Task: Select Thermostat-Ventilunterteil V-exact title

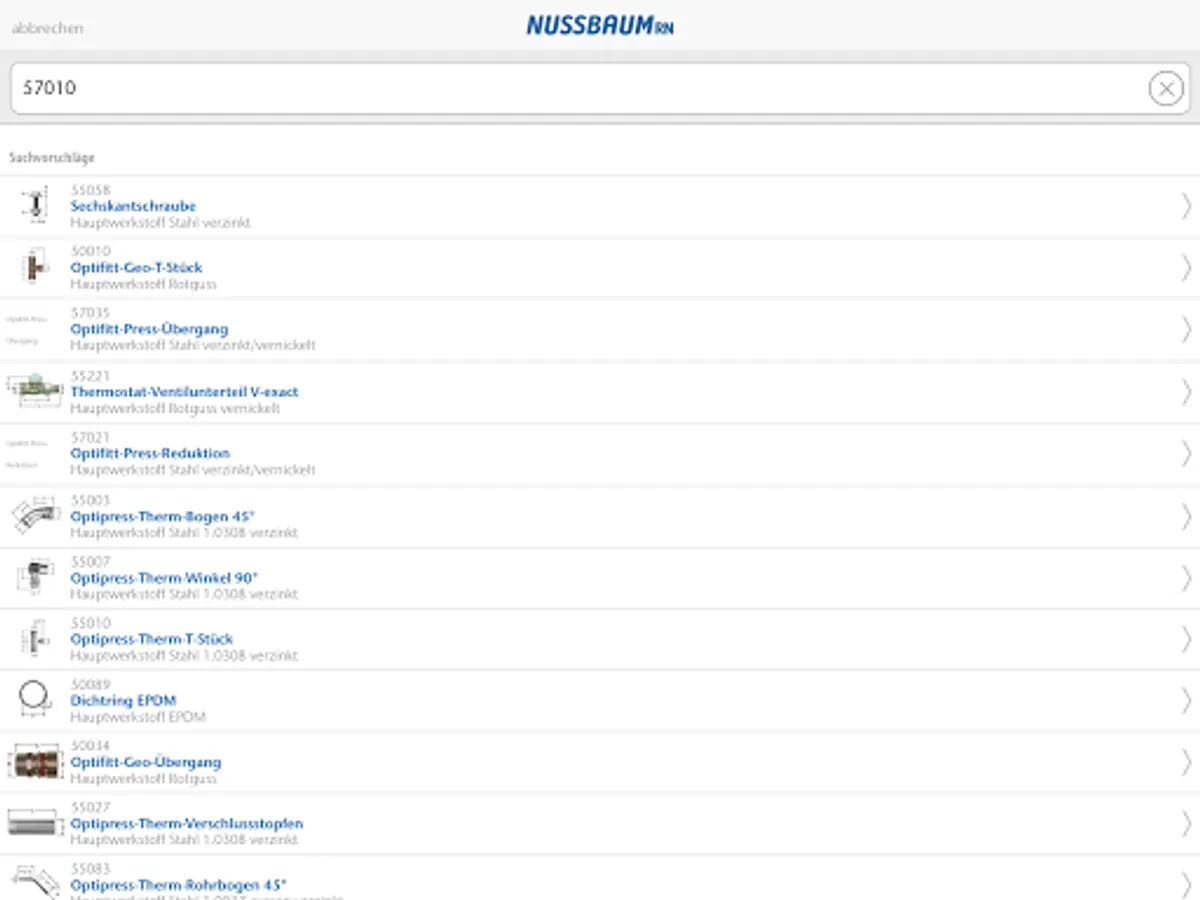Action: tap(184, 391)
